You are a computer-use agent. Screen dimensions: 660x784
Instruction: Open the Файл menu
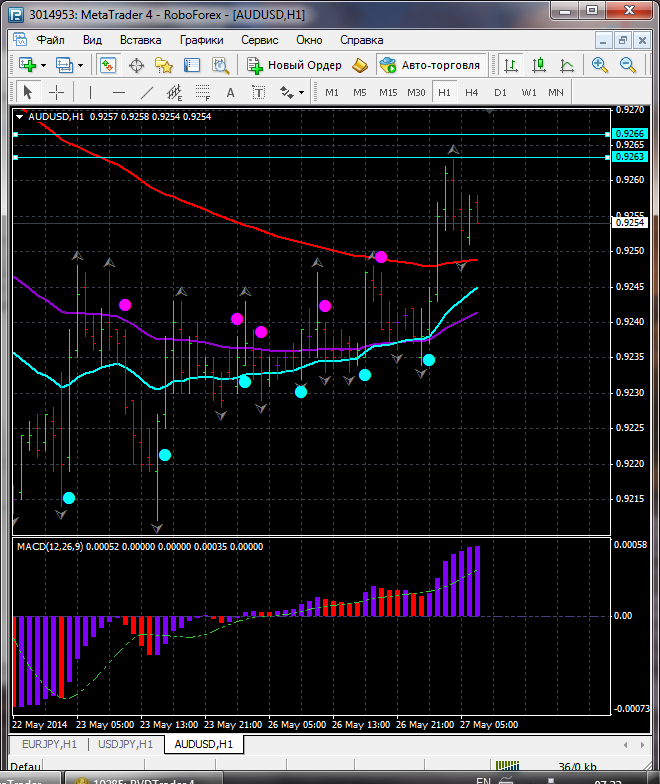(50, 40)
